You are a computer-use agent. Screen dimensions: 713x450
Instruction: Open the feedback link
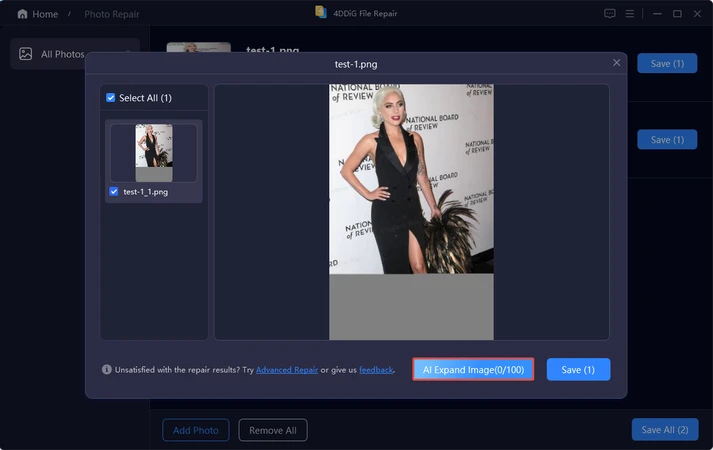376,370
